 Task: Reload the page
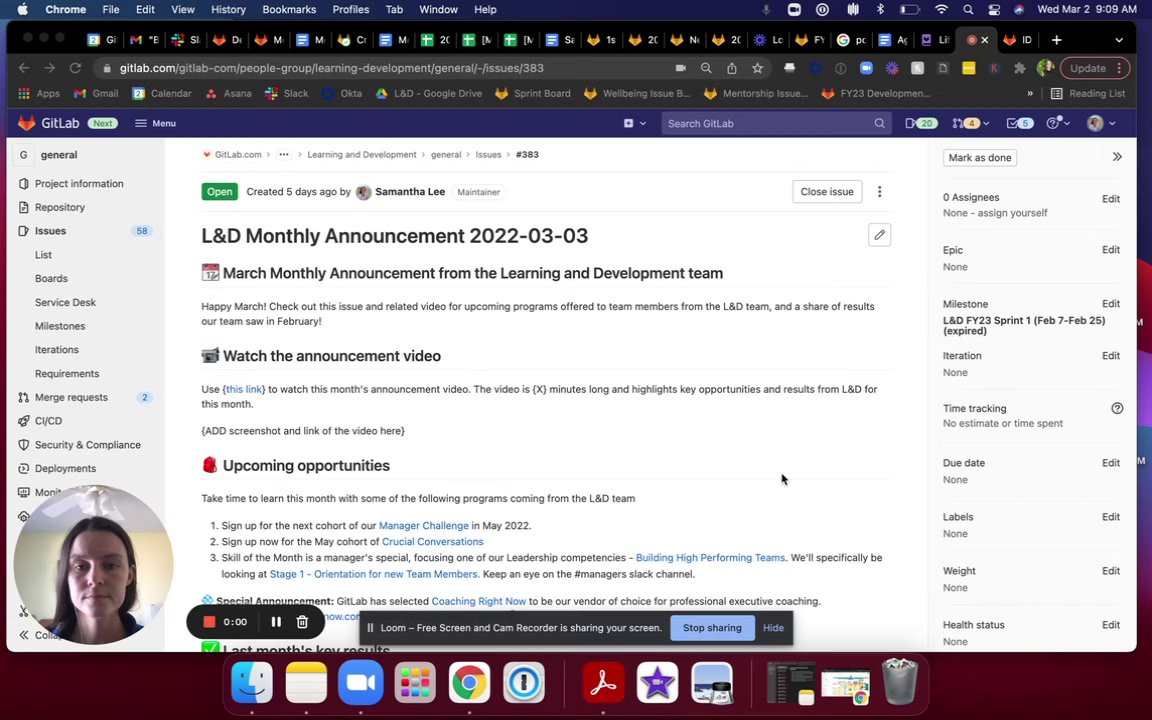coord(75,68)
